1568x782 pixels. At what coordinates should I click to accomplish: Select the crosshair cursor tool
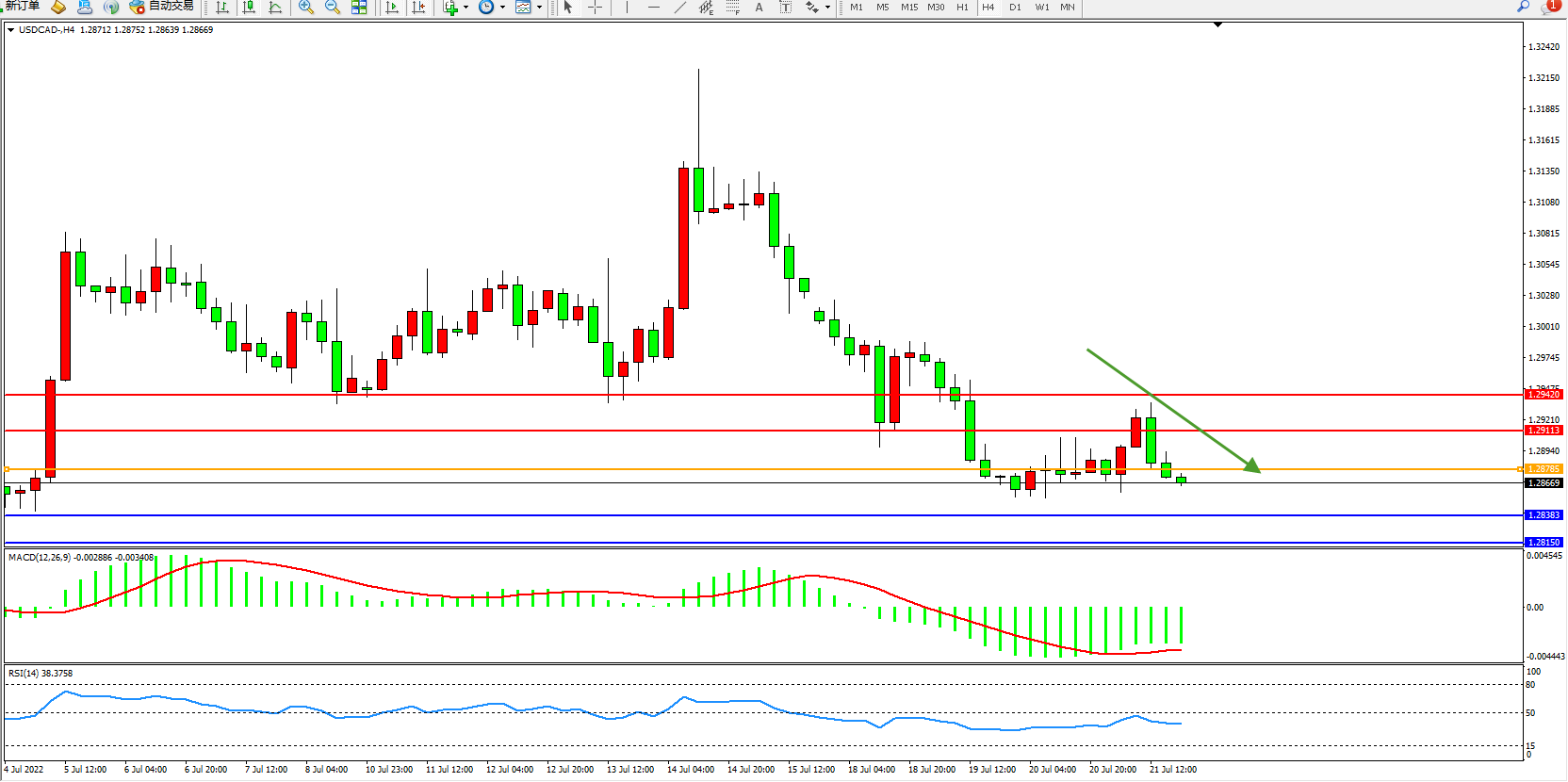(x=595, y=8)
